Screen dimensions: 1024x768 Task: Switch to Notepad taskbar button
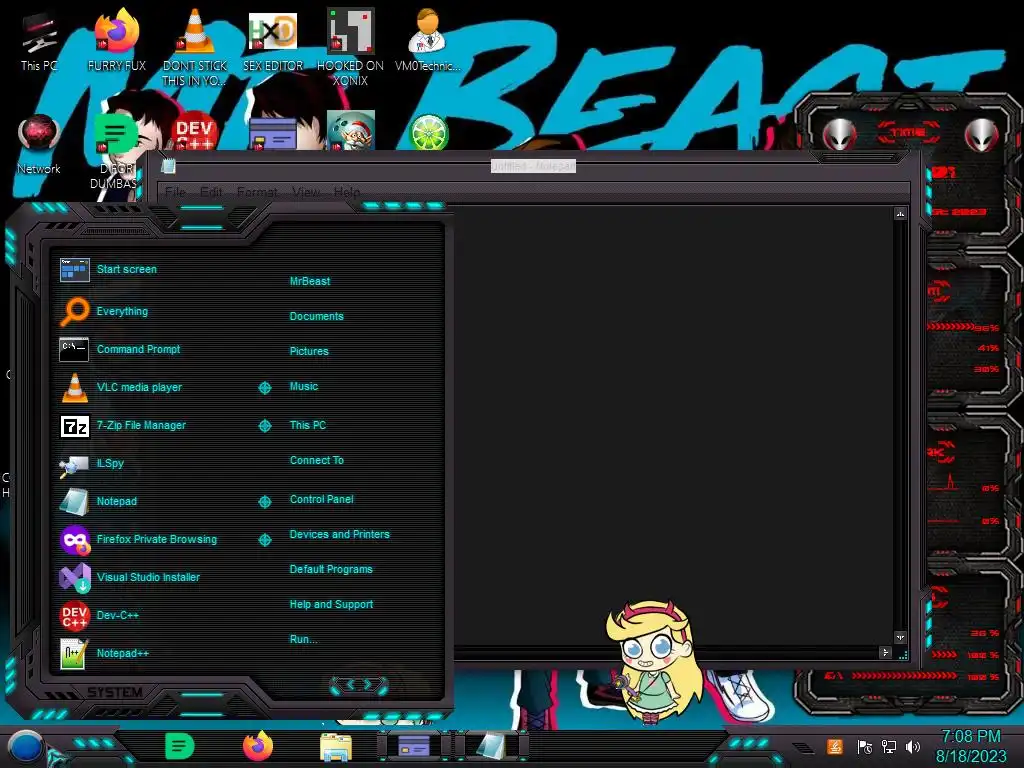tap(491, 746)
